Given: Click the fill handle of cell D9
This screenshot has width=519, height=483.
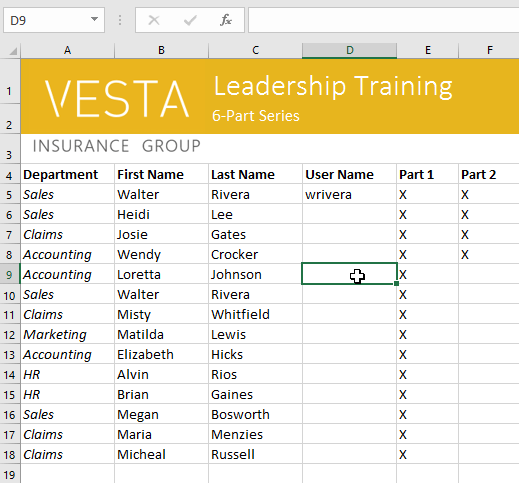Looking at the screenshot, I should coord(396,284).
